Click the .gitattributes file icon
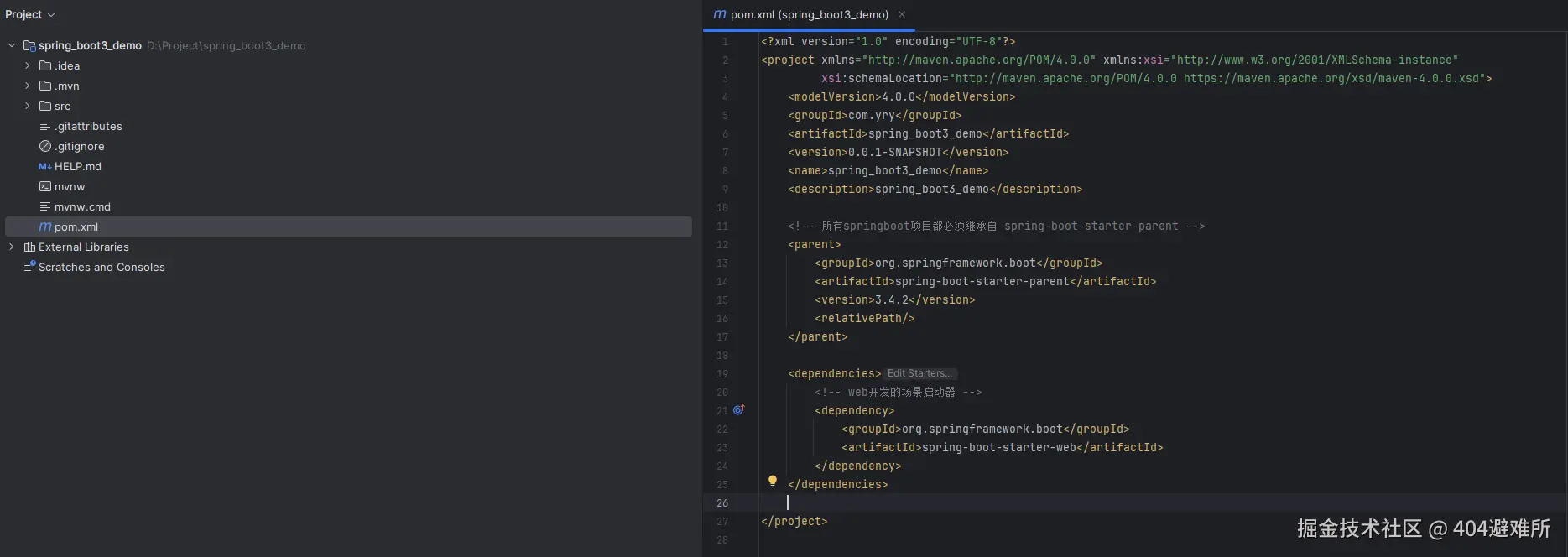Screen dimensions: 1568x557 [45, 126]
